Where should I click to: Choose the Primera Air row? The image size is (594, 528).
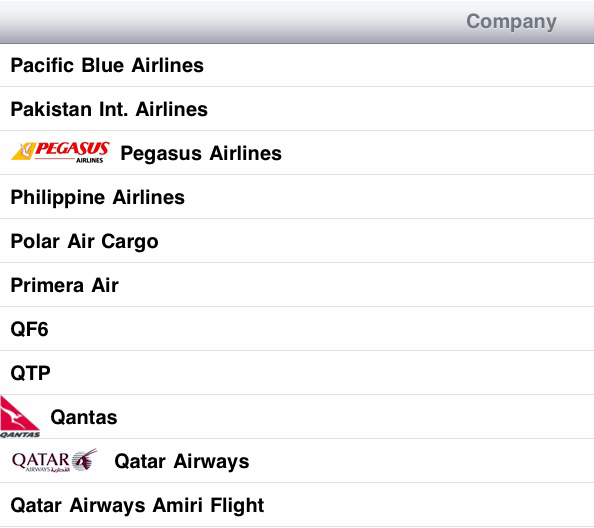[297, 285]
